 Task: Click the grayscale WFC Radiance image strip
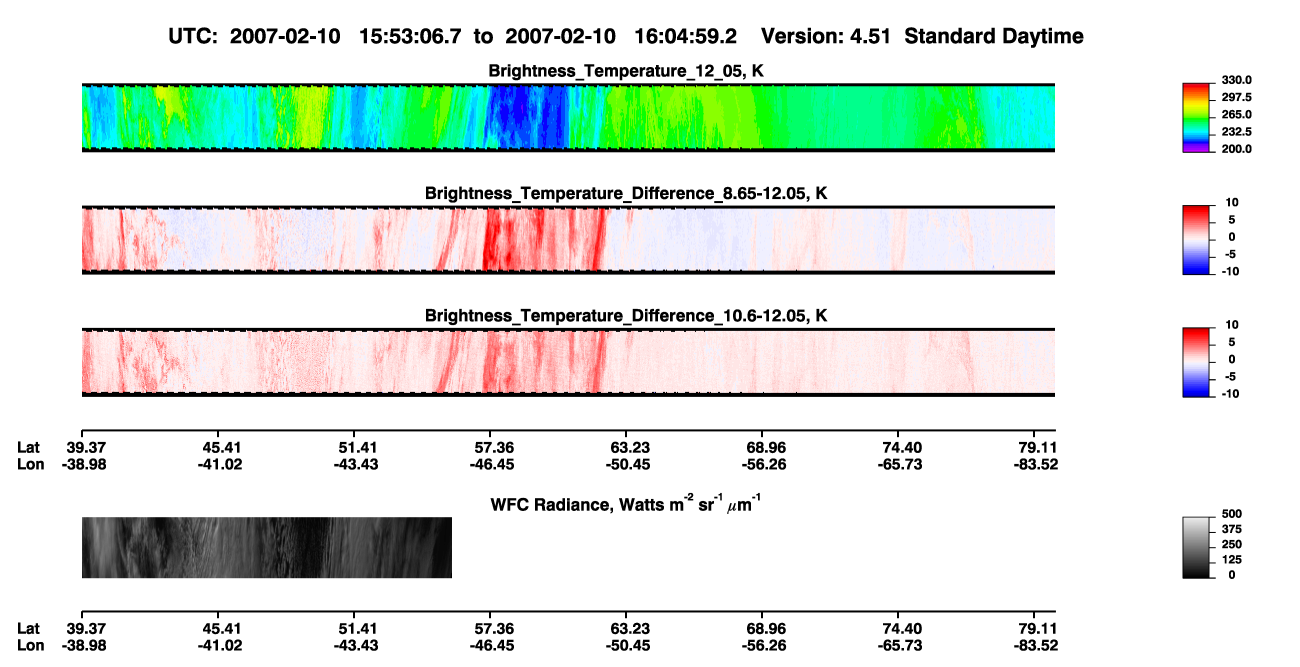coord(266,547)
